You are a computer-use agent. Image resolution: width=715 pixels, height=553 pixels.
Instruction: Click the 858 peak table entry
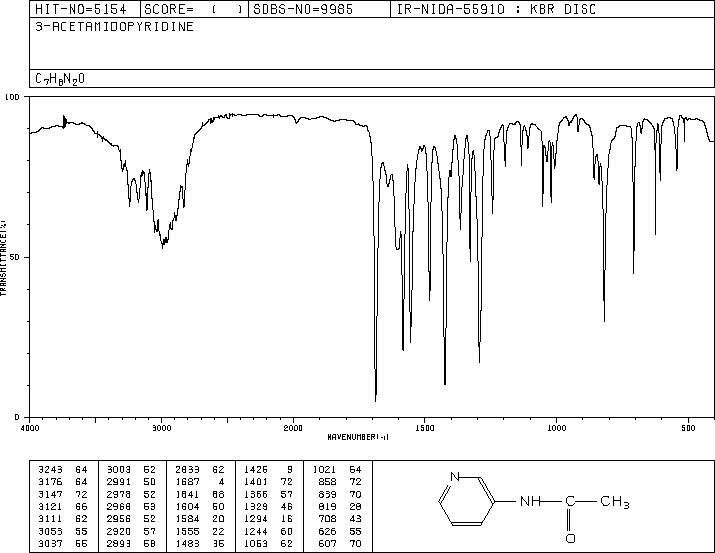coord(340,481)
